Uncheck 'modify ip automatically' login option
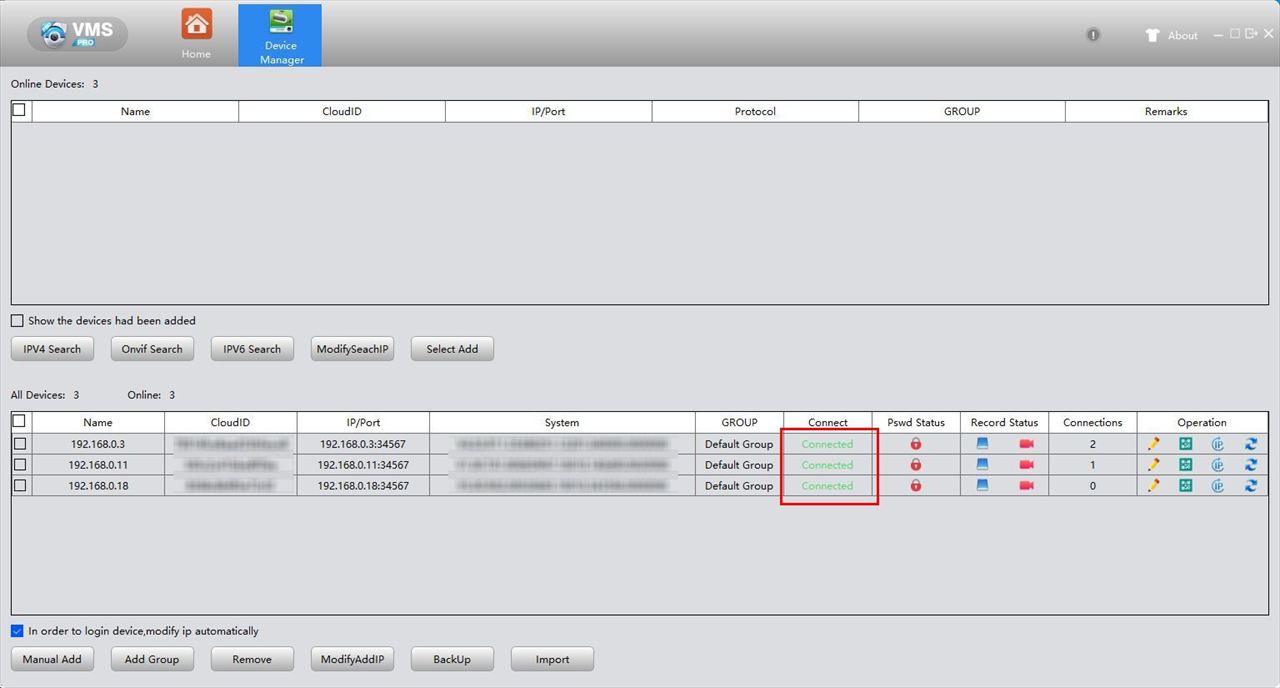This screenshot has height=688, width=1280. tap(17, 631)
